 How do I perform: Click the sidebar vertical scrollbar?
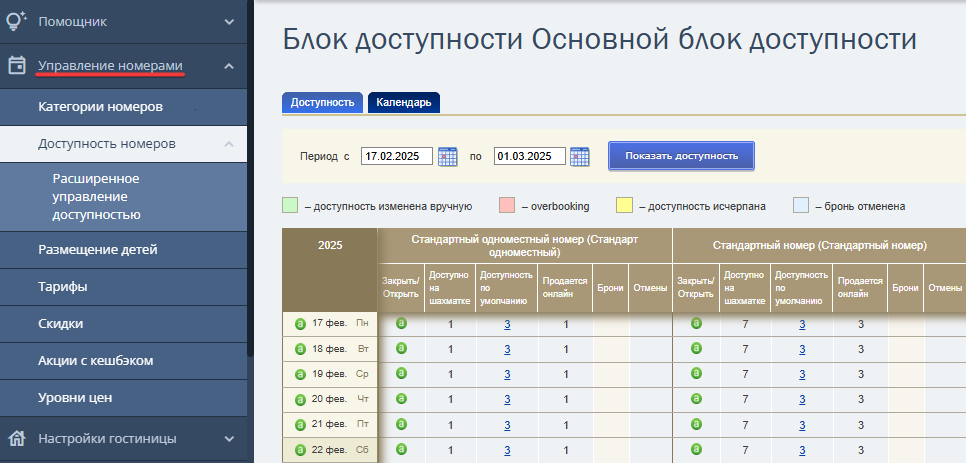click(250, 179)
